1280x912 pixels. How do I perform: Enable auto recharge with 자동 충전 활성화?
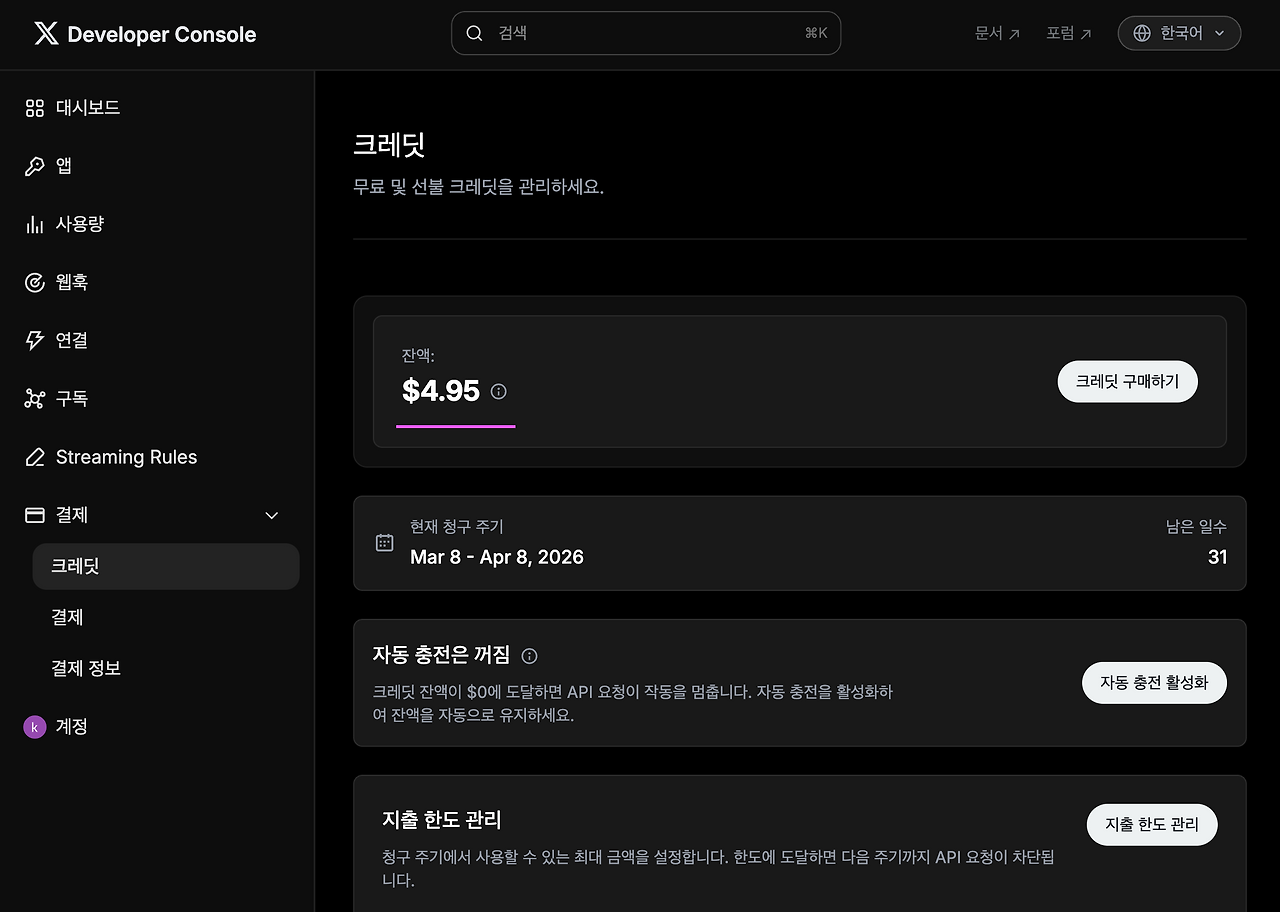click(1154, 682)
